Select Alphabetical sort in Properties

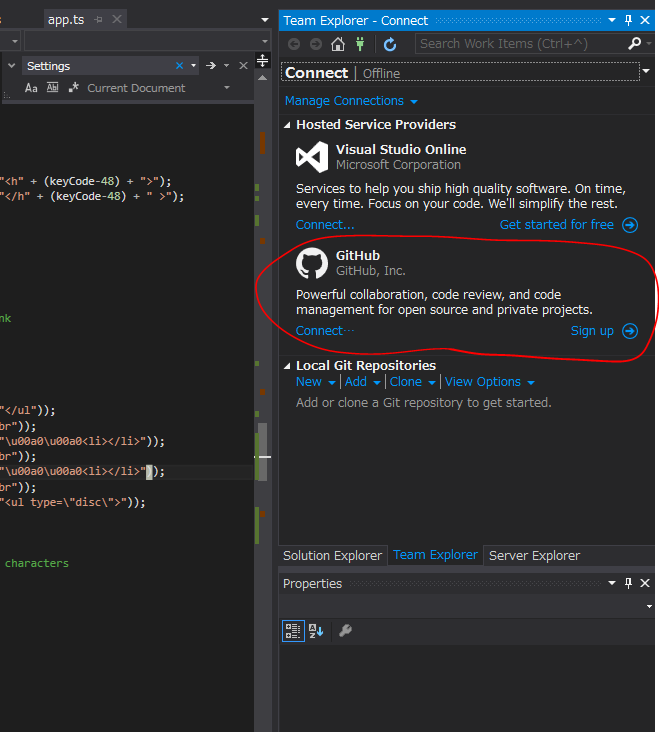pos(316,631)
